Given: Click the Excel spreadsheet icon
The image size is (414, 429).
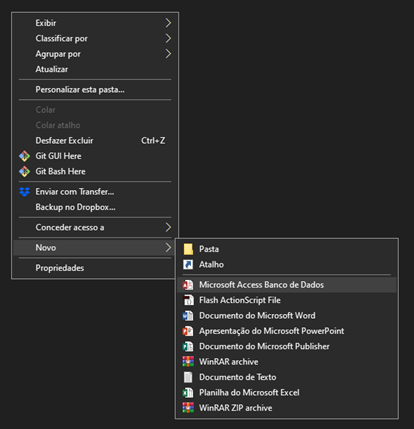Looking at the screenshot, I should pyautogui.click(x=188, y=392).
